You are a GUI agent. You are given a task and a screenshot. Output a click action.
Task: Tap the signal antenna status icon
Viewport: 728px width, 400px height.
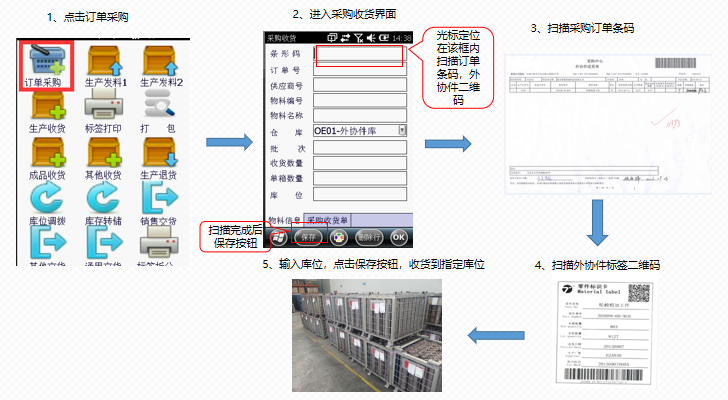[358, 38]
